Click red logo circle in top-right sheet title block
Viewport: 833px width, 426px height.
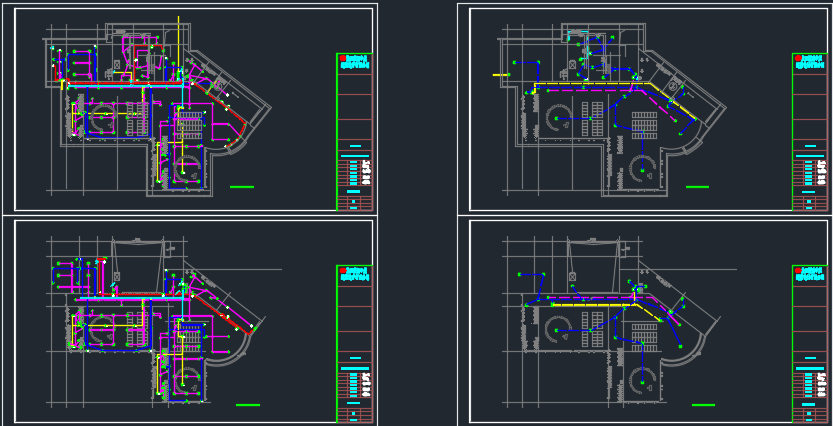tap(798, 58)
